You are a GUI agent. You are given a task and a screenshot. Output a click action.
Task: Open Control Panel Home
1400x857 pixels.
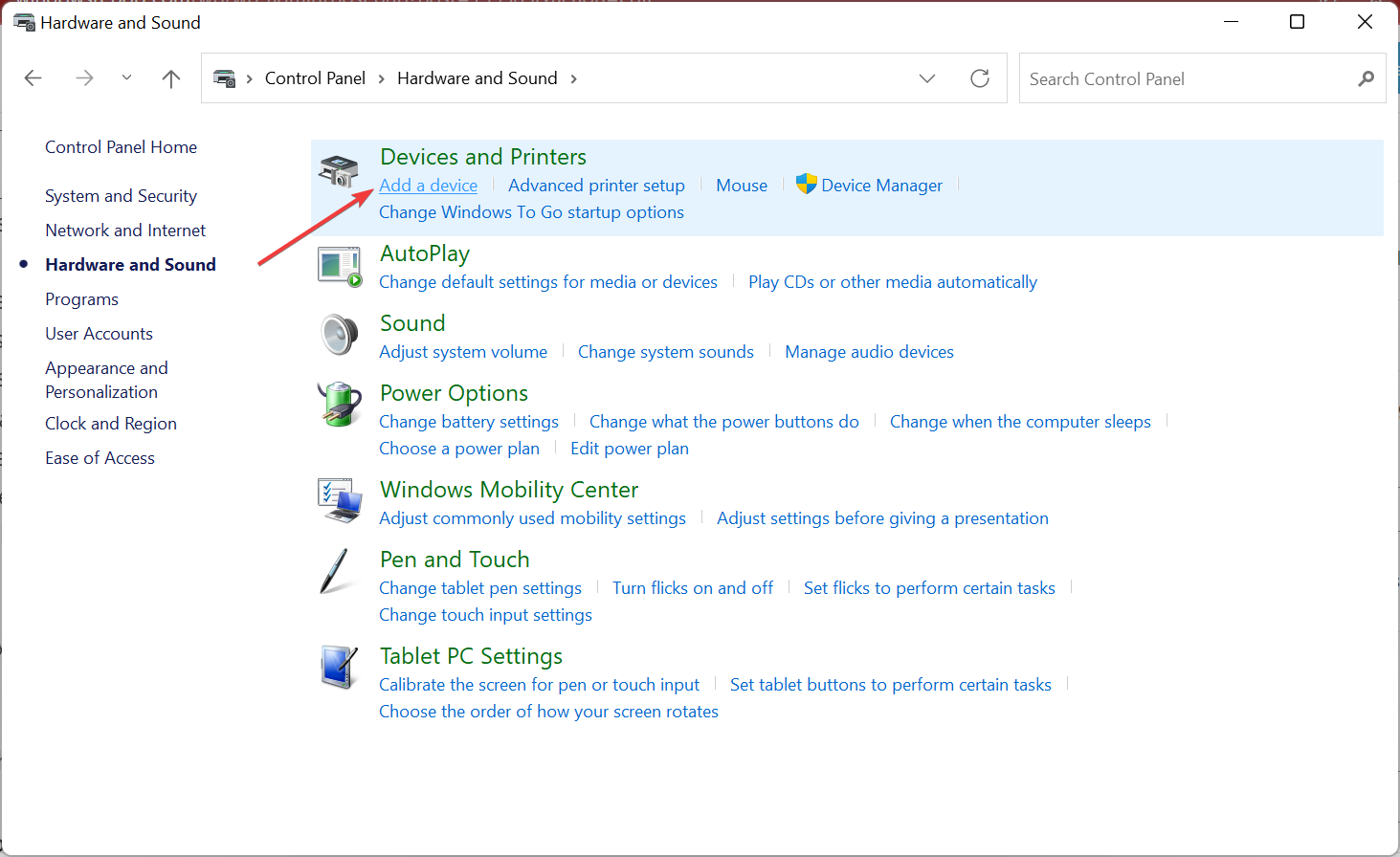(121, 147)
